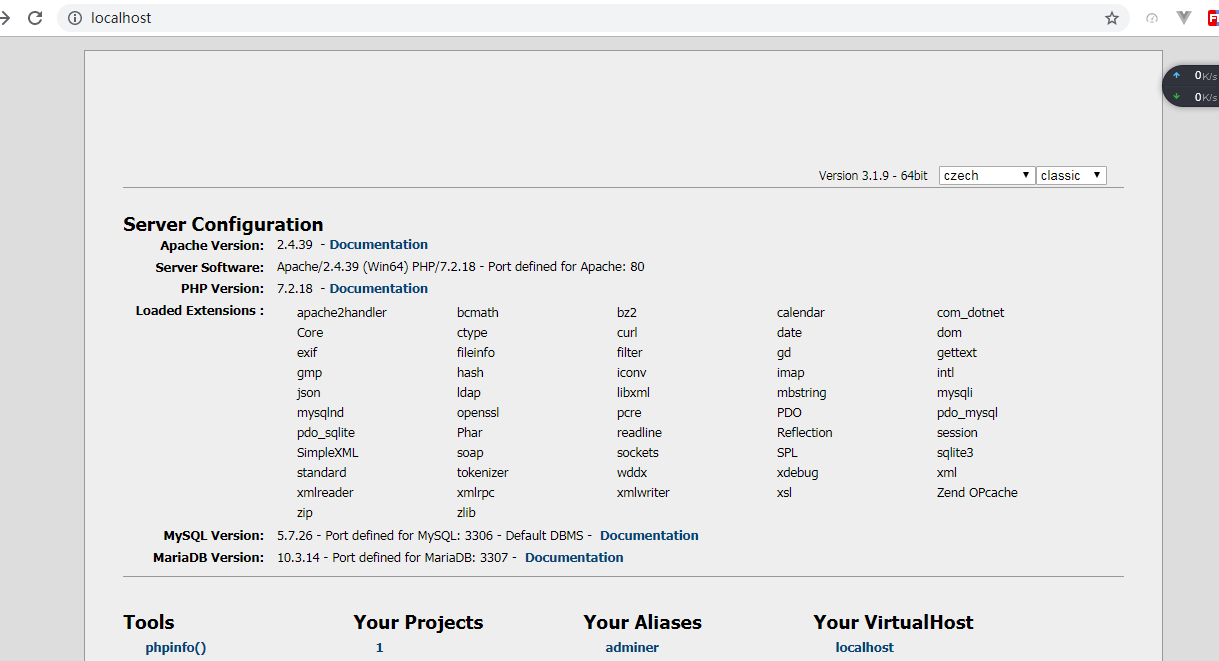Open project 1 under Your Projects

pyautogui.click(x=380, y=648)
